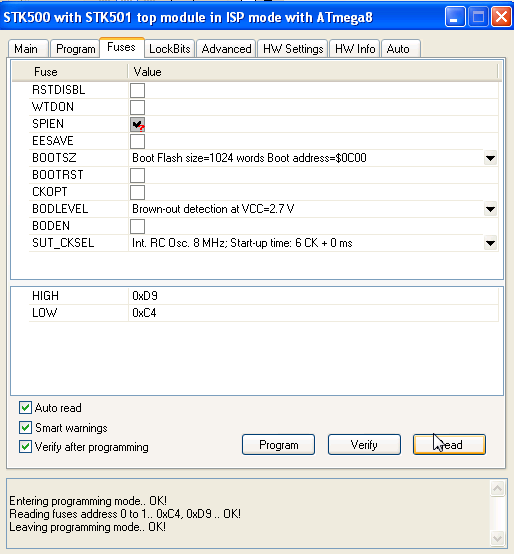Enable the BOOTRST fuse checkbox
Screen dimensions: 514x554
point(137,175)
